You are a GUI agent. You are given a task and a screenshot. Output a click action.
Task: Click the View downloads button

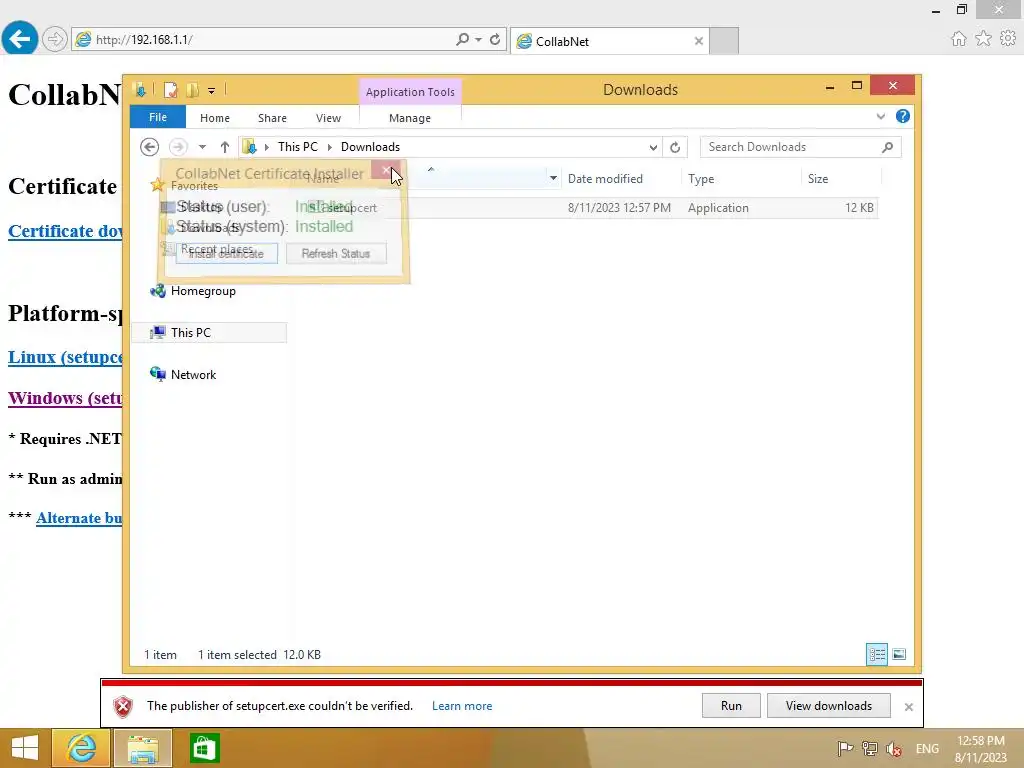point(829,705)
